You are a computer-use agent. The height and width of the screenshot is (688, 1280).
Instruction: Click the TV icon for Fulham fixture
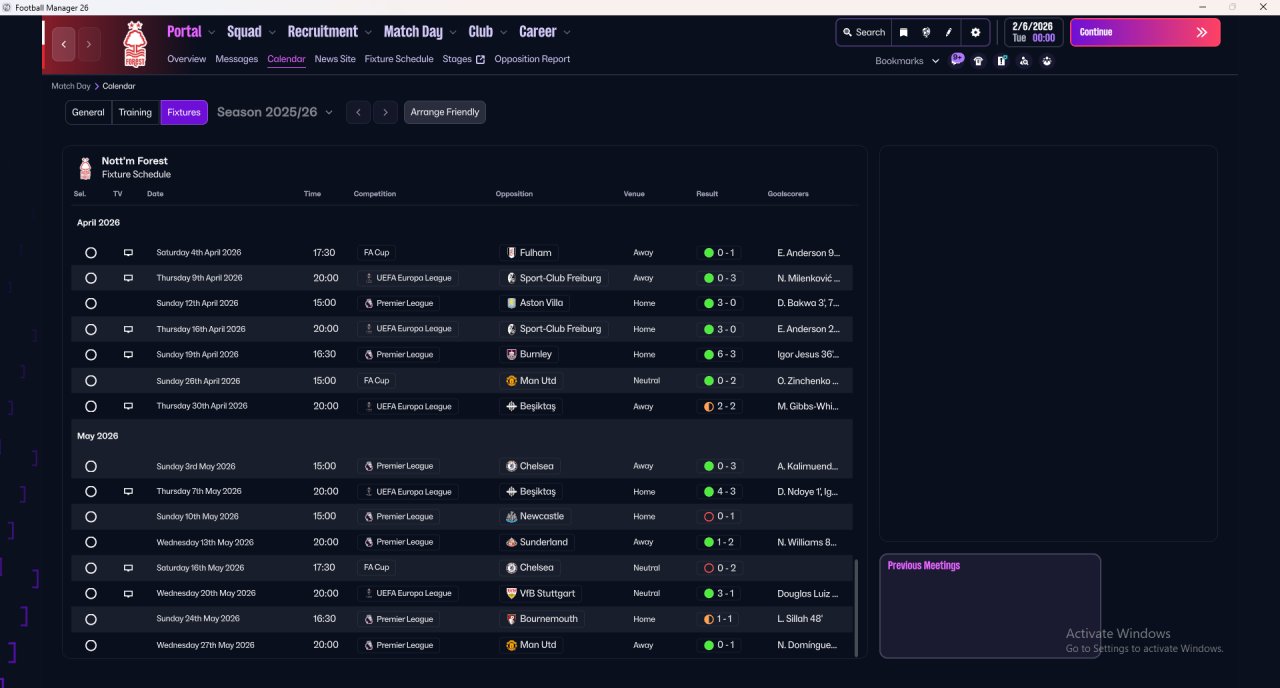(128, 253)
